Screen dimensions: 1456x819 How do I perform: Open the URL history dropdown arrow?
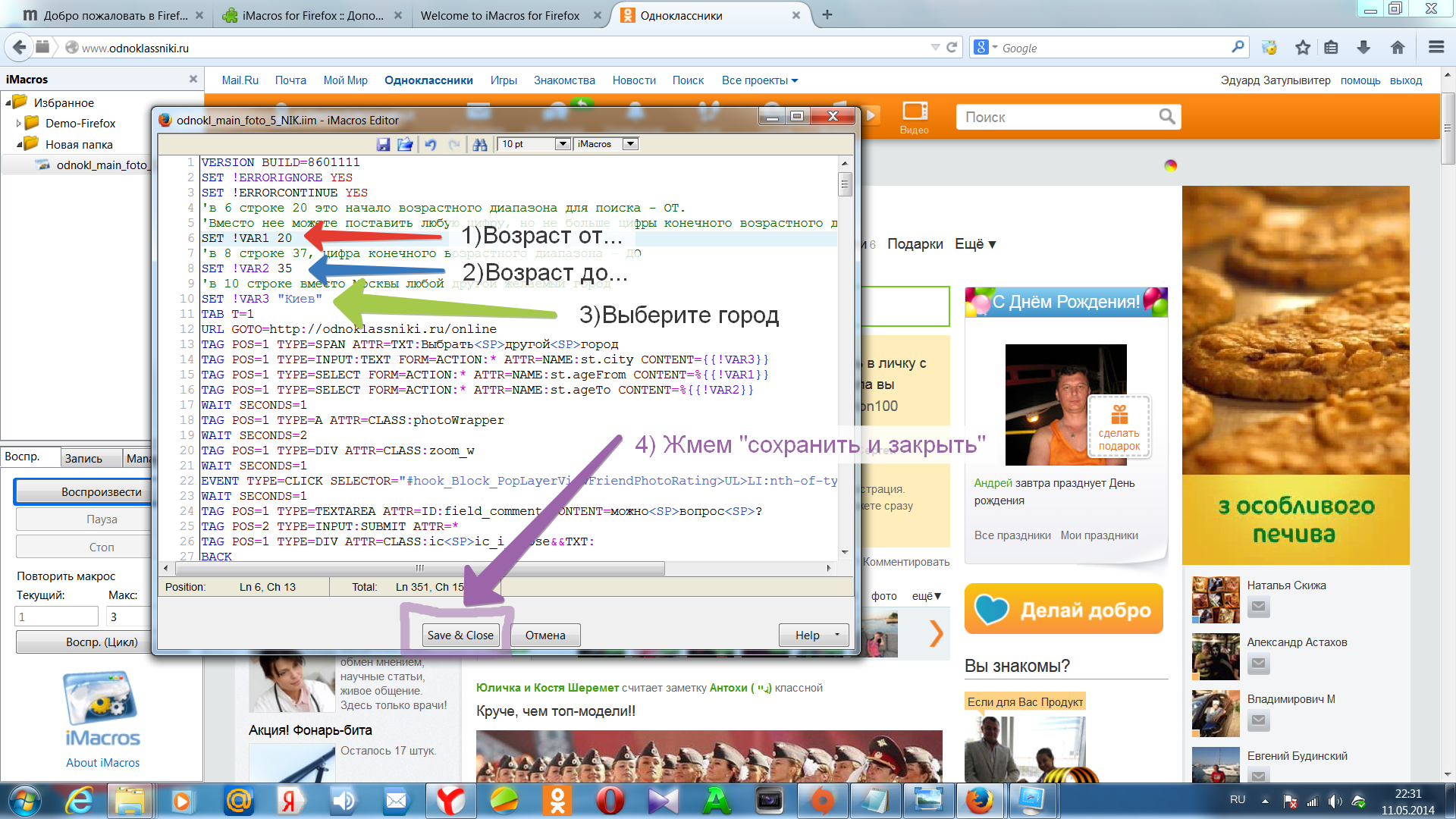935,47
